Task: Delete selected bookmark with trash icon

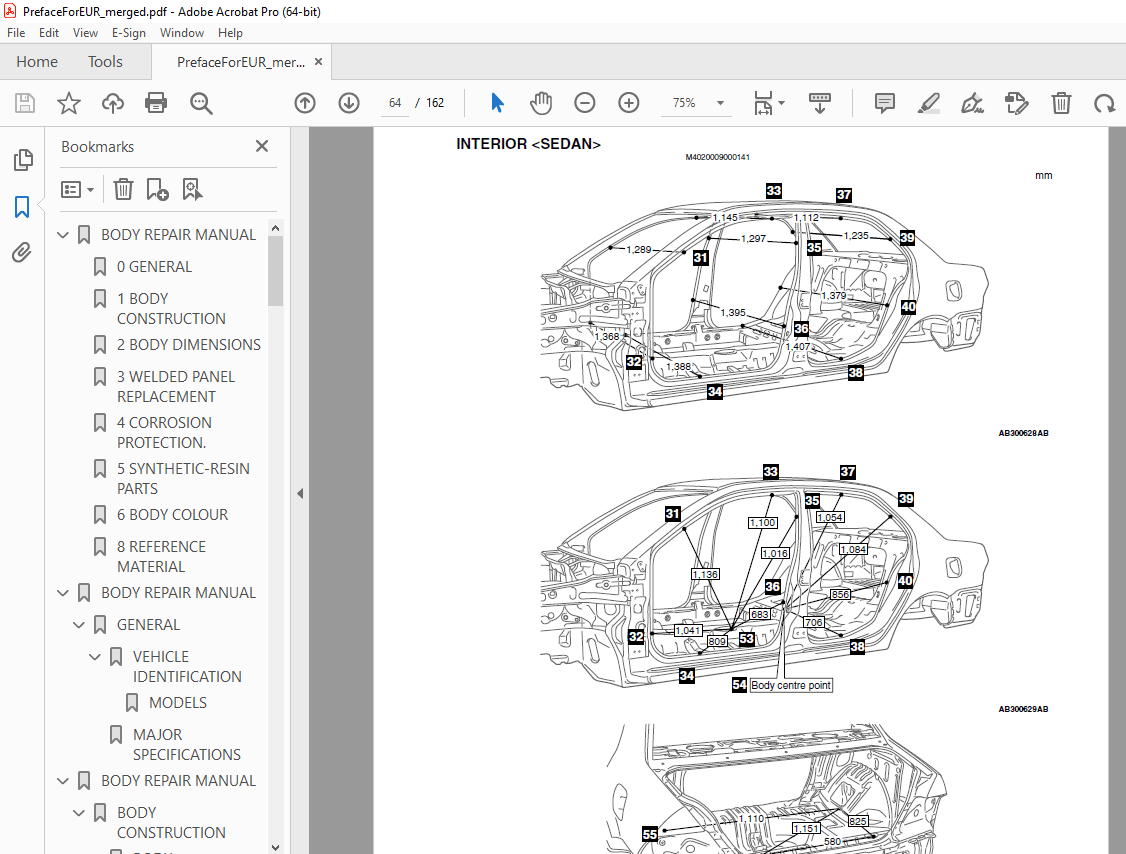Action: point(124,190)
